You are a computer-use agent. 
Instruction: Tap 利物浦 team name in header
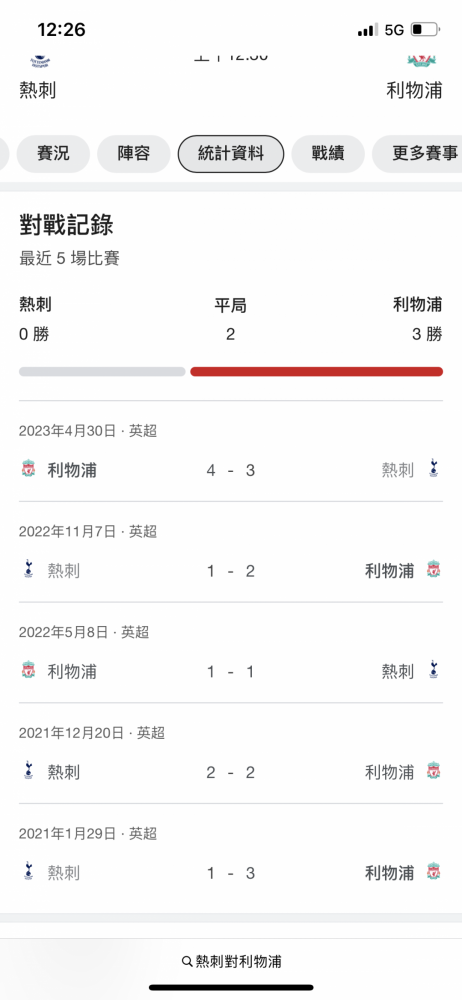(414, 90)
